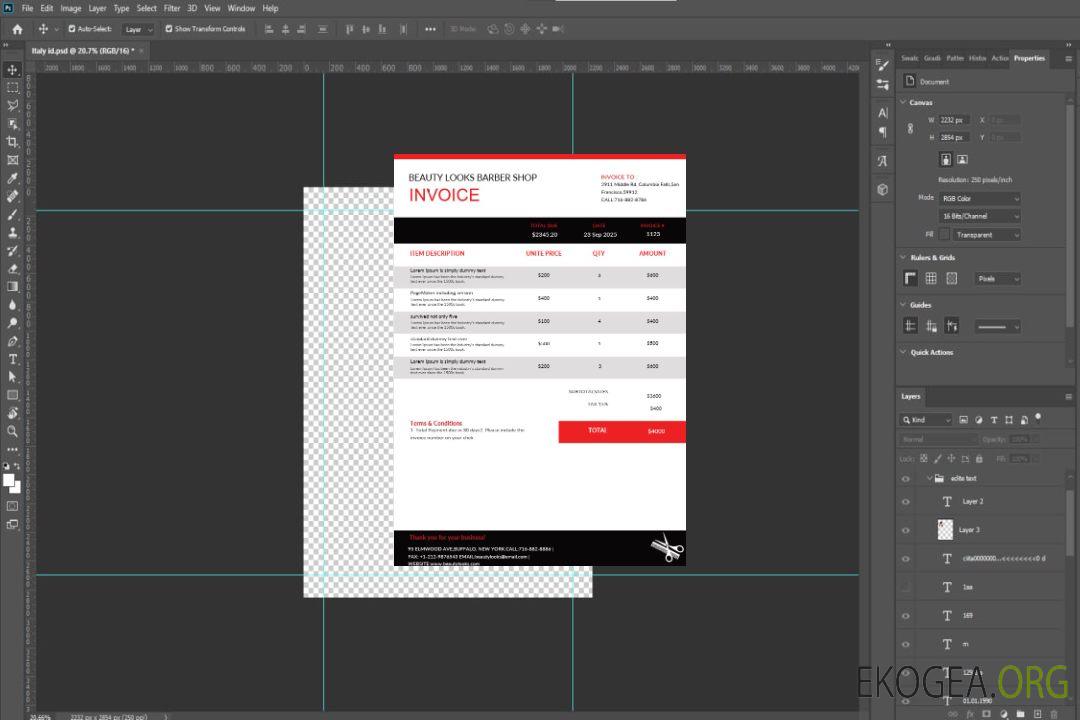Image resolution: width=1080 pixels, height=720 pixels.
Task: Switch to the Properties tab
Action: coord(1029,59)
